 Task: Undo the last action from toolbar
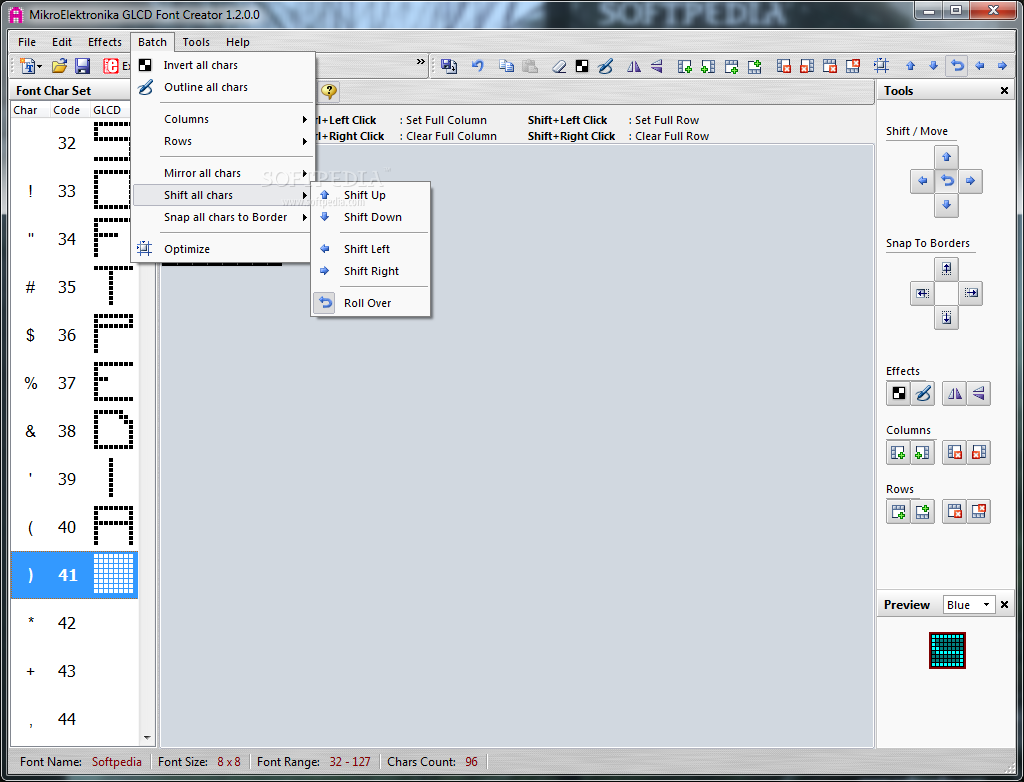(x=477, y=65)
